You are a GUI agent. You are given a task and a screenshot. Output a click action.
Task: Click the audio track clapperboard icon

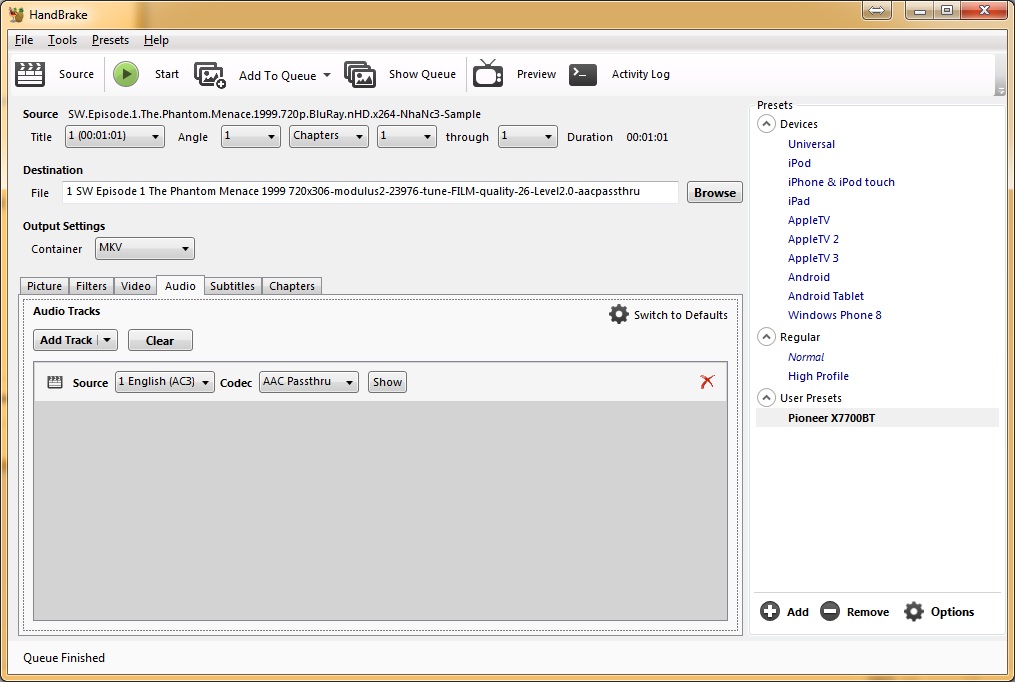[x=55, y=382]
